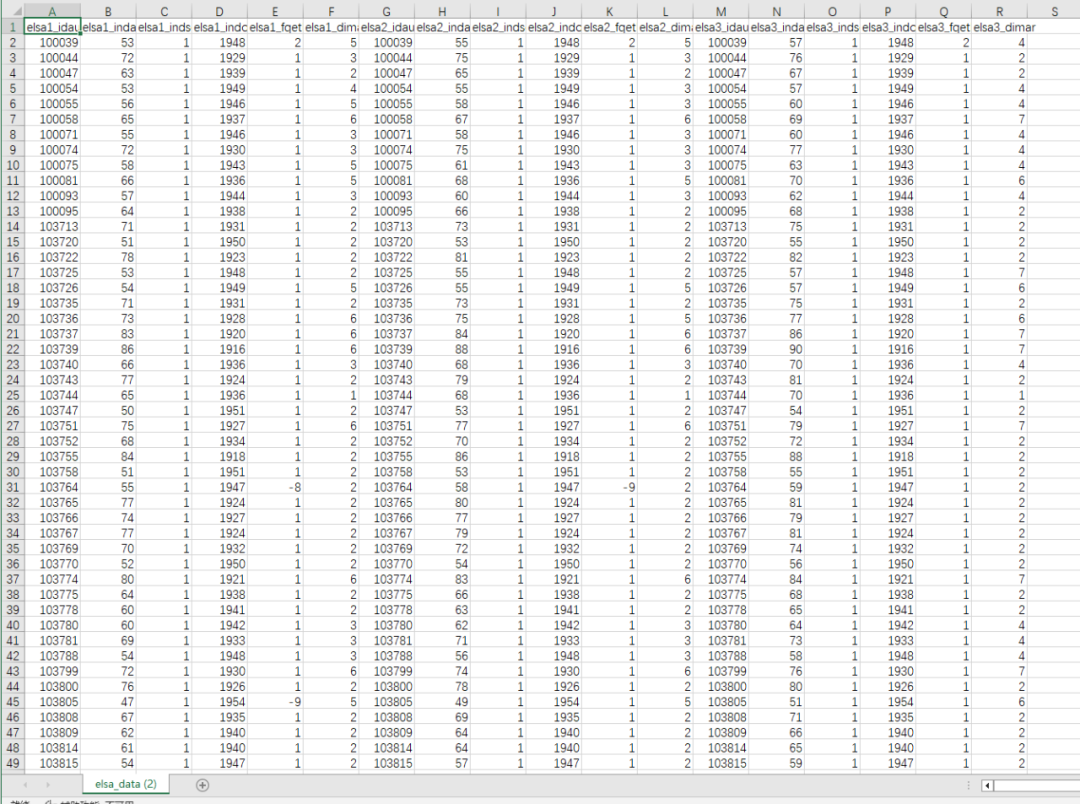Open the elsa_data (2) sheet tab
The width and height of the screenshot is (1080, 804).
[126, 784]
